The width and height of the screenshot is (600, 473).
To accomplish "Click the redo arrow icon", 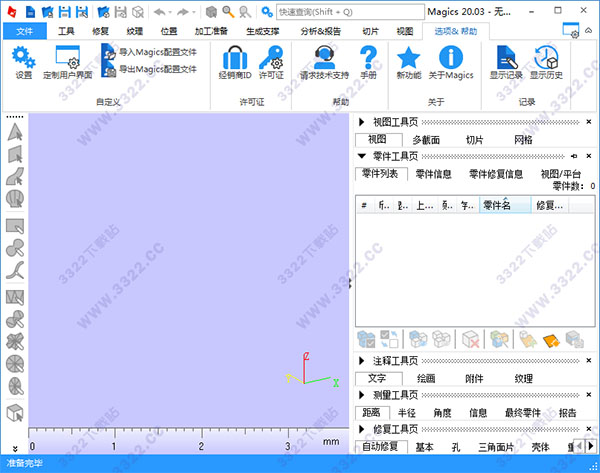I will pyautogui.click(x=183, y=12).
